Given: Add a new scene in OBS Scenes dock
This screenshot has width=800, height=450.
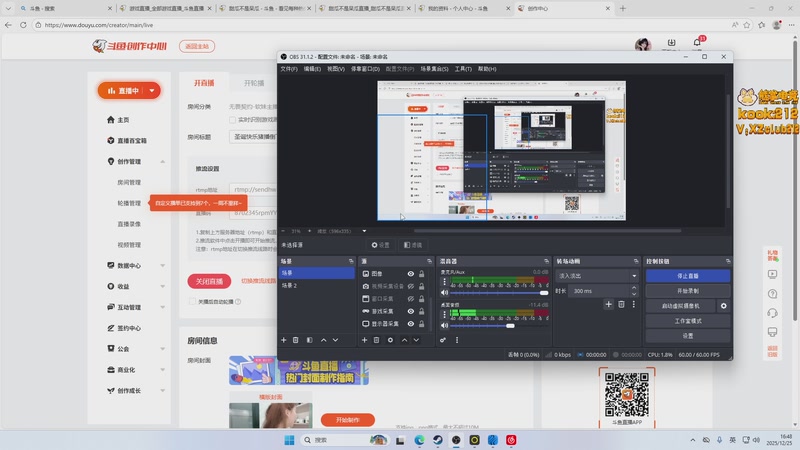Looking at the screenshot, I should pos(284,340).
